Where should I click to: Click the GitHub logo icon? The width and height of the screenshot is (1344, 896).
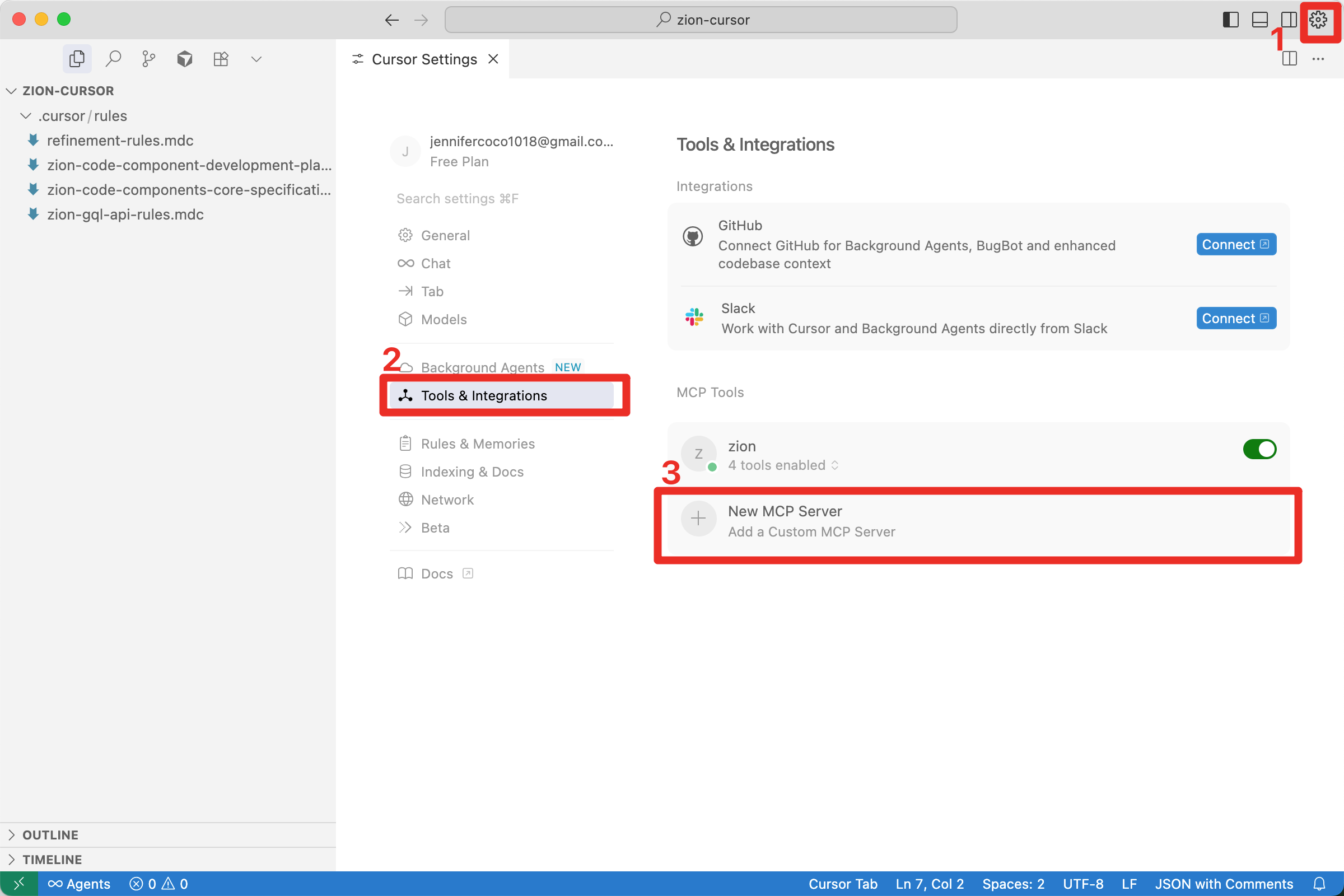[693, 236]
